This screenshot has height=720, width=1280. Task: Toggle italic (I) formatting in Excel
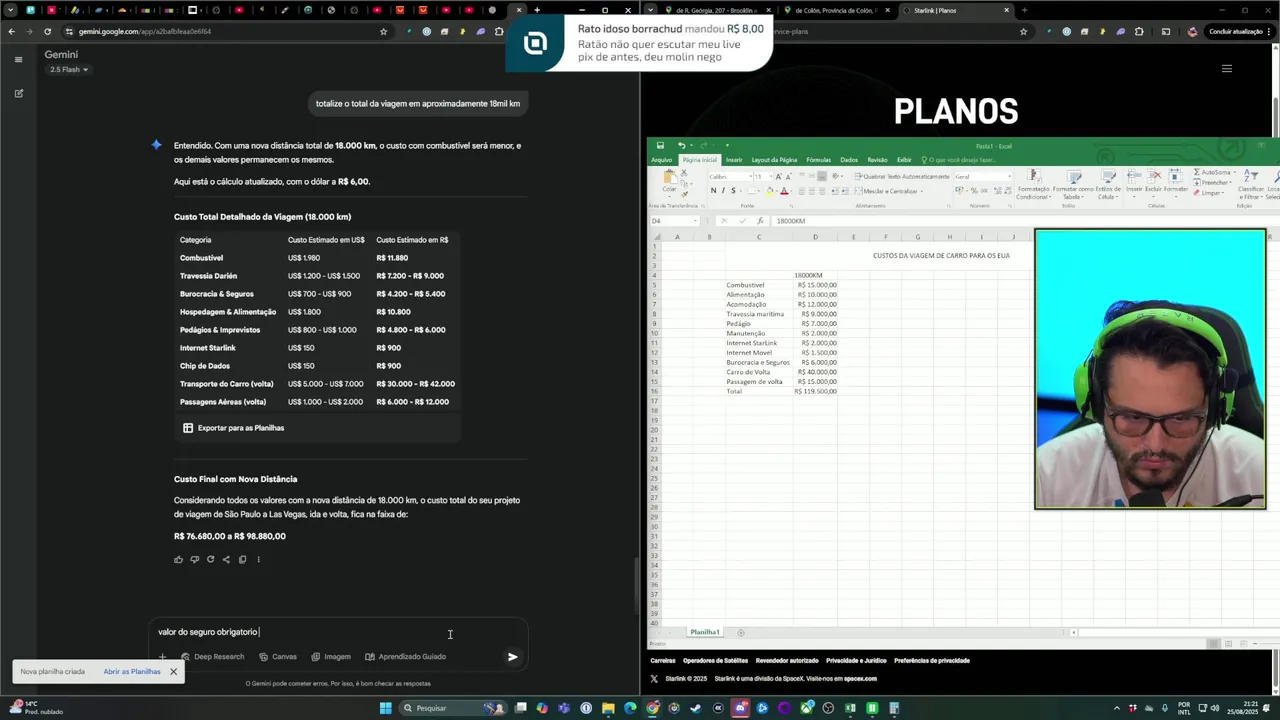coord(723,191)
